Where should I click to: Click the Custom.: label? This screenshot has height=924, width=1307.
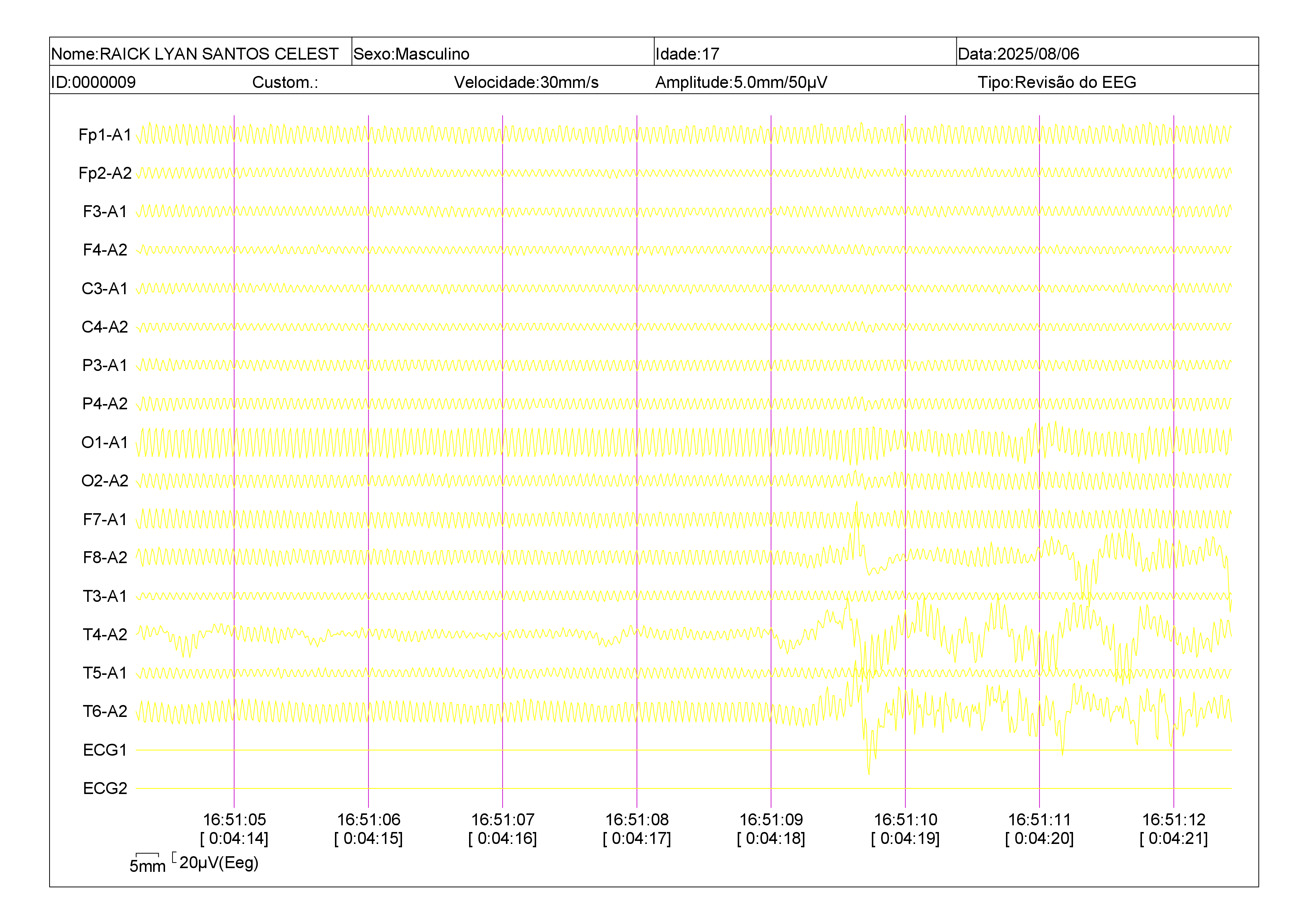point(285,82)
